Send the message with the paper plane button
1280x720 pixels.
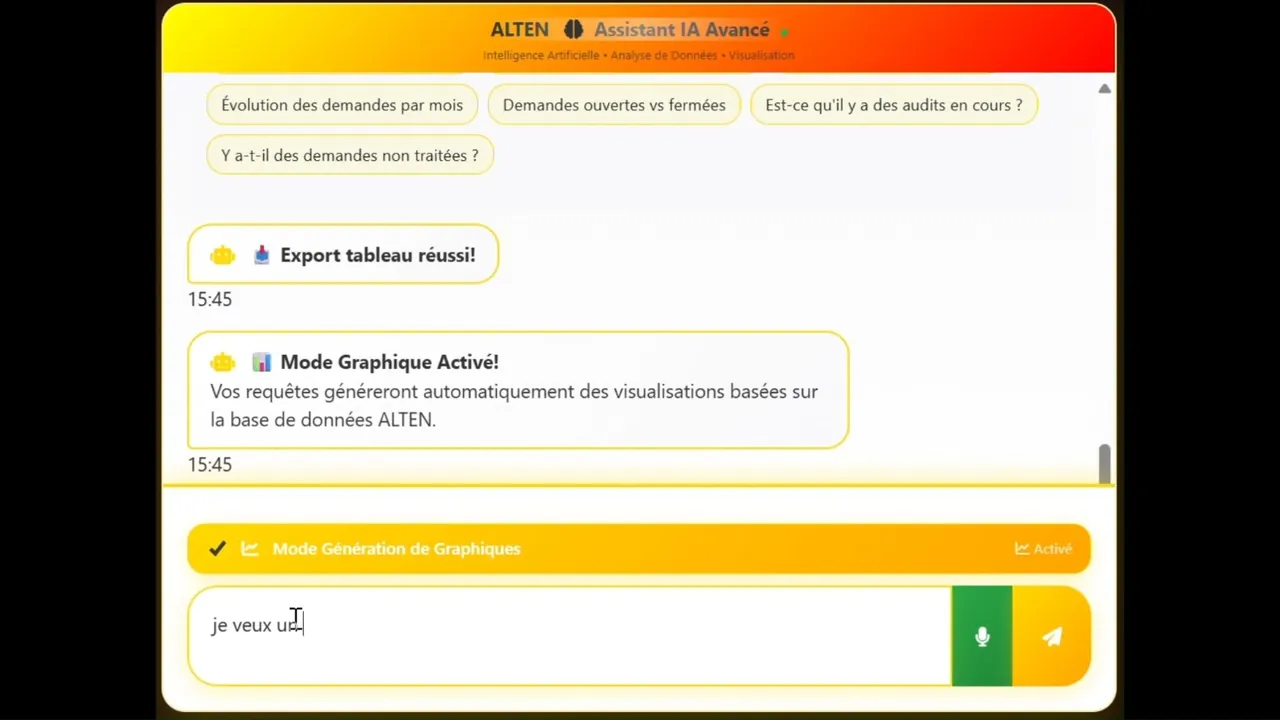pyautogui.click(x=1052, y=636)
